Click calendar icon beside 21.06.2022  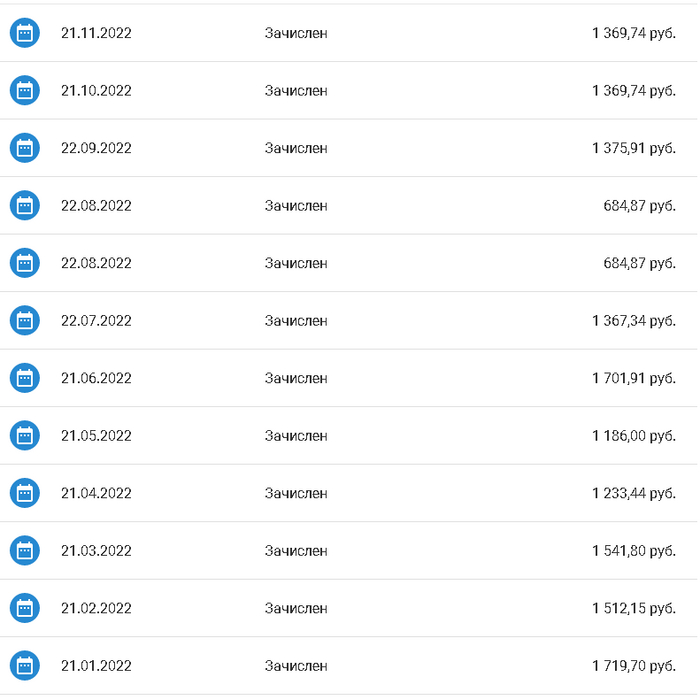[x=25, y=378]
